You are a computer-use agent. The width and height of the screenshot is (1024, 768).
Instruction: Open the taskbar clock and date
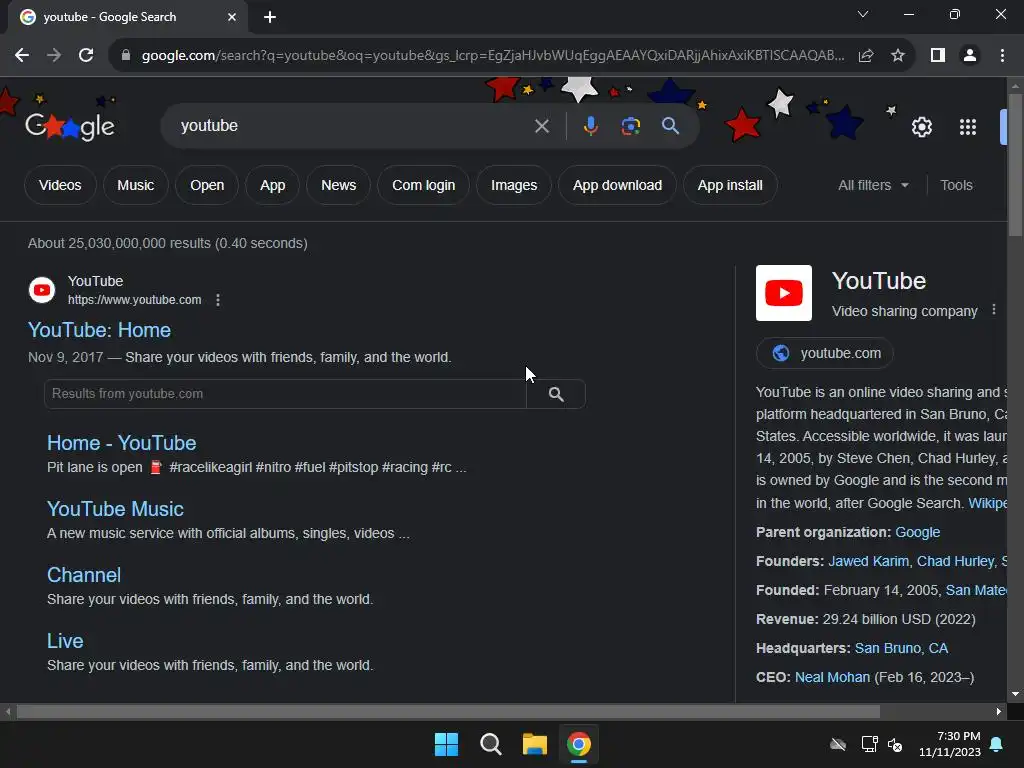coord(950,744)
